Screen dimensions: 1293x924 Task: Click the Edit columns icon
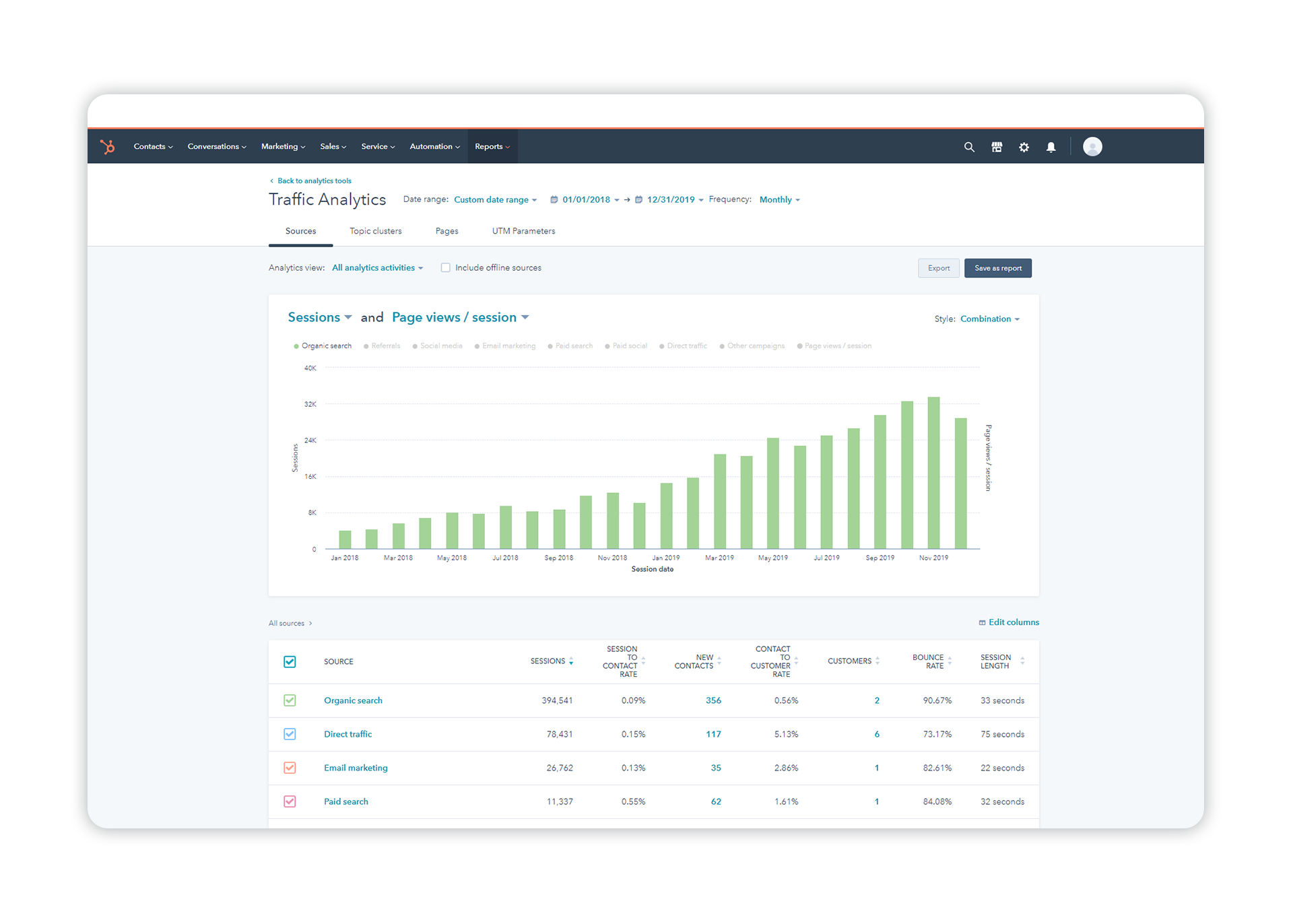click(x=983, y=622)
